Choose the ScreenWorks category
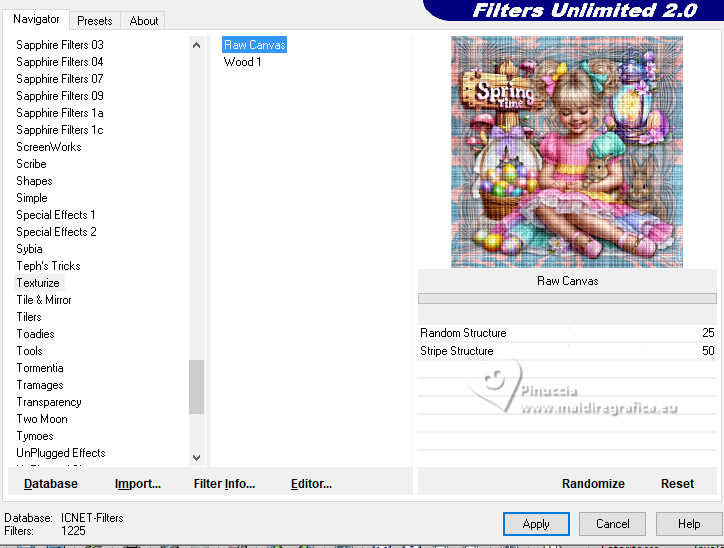This screenshot has height=548, width=724. [x=48, y=147]
